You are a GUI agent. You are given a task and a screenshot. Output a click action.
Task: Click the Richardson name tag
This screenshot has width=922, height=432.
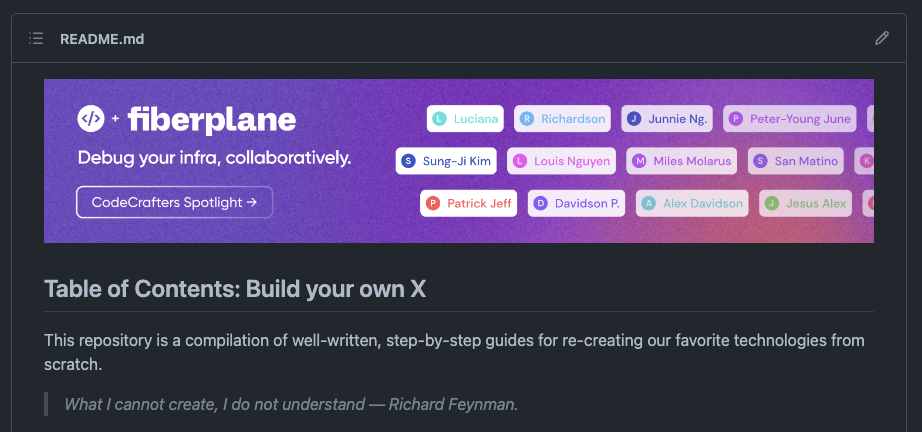pyautogui.click(x=562, y=119)
